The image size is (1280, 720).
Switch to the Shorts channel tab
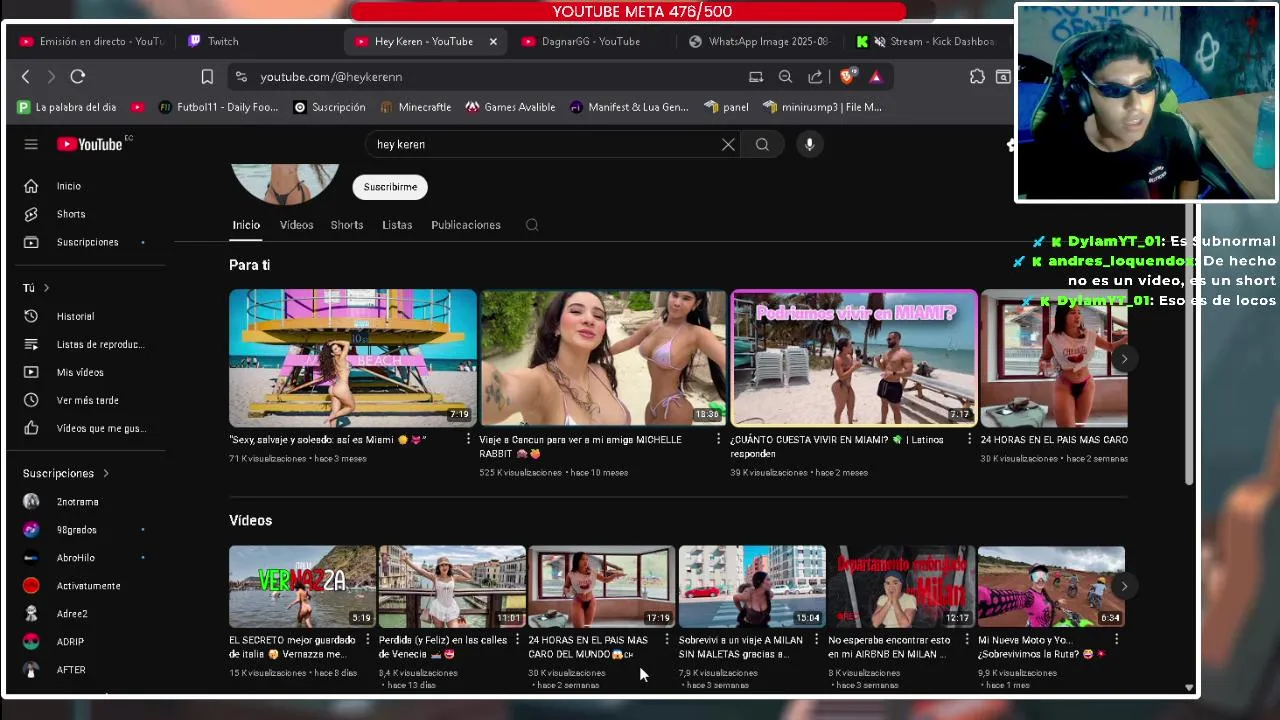point(347,225)
